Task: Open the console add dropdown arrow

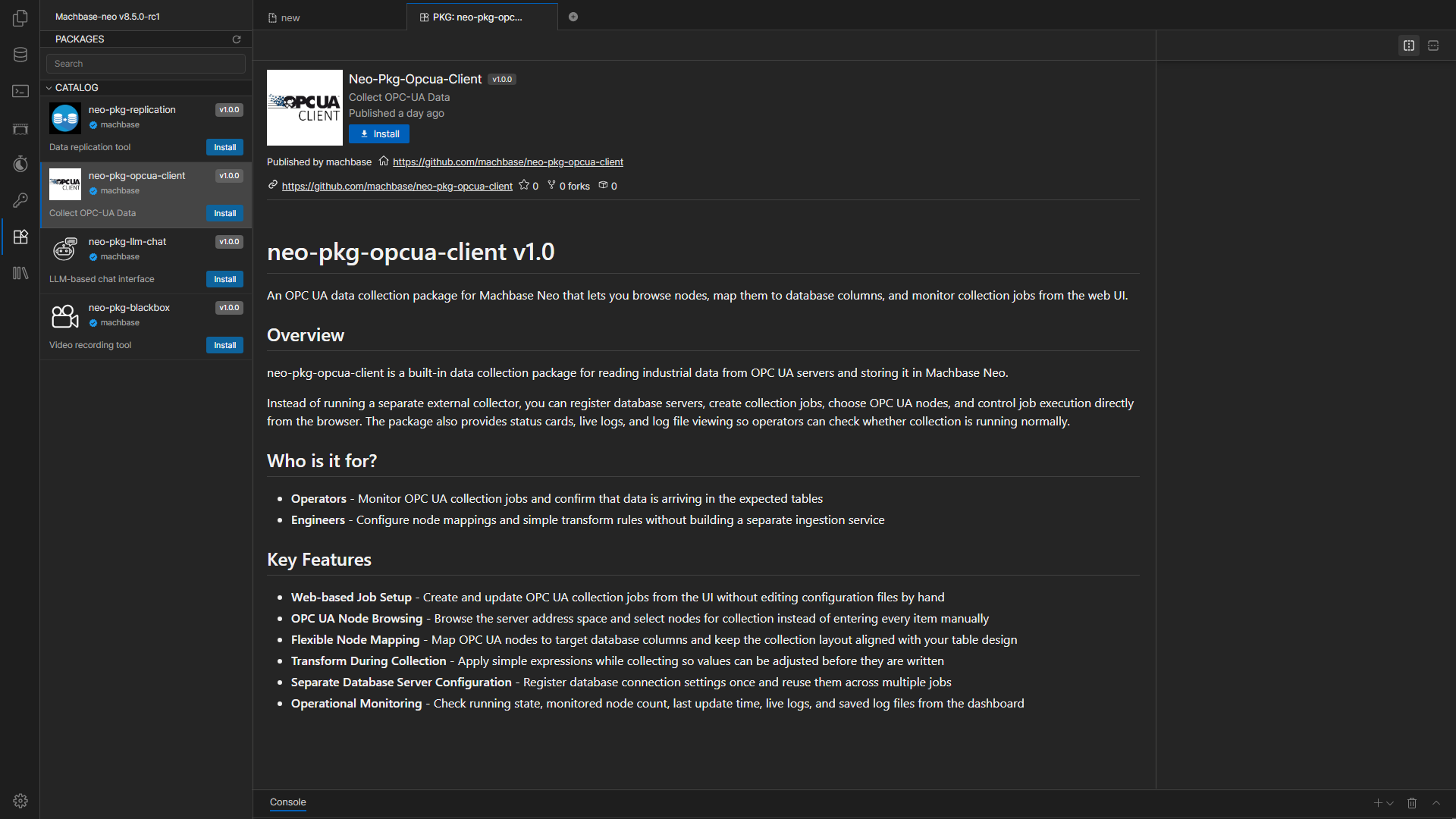Action: tap(1390, 803)
